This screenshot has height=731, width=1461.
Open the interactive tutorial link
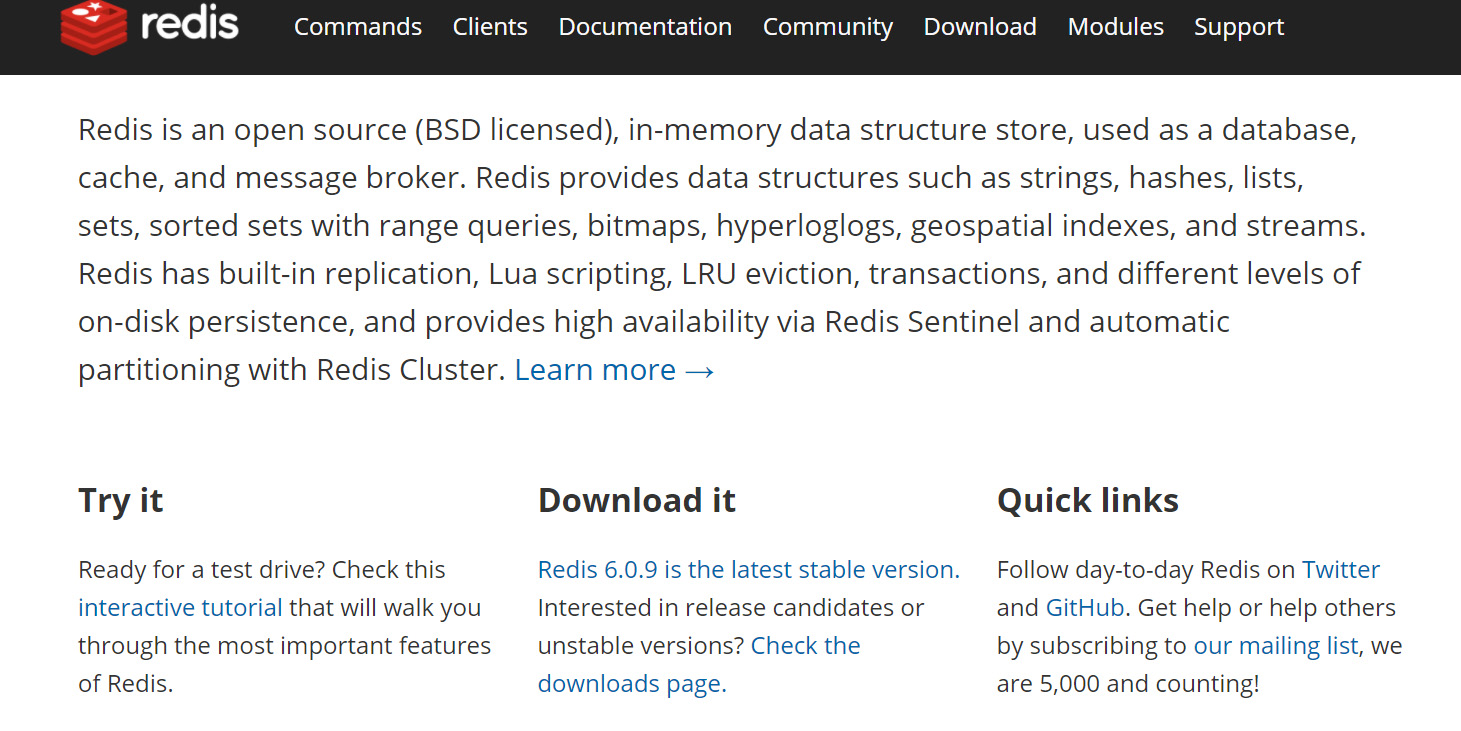pos(180,608)
